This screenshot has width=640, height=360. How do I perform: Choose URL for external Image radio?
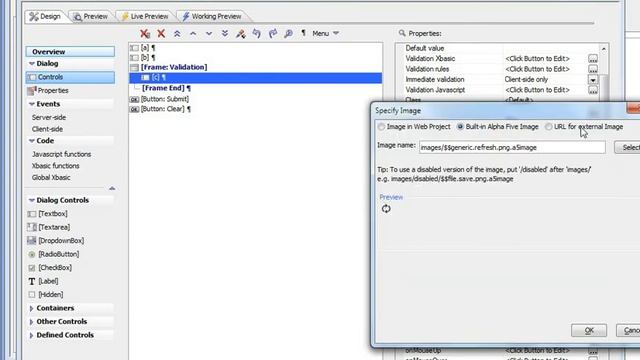click(549, 127)
